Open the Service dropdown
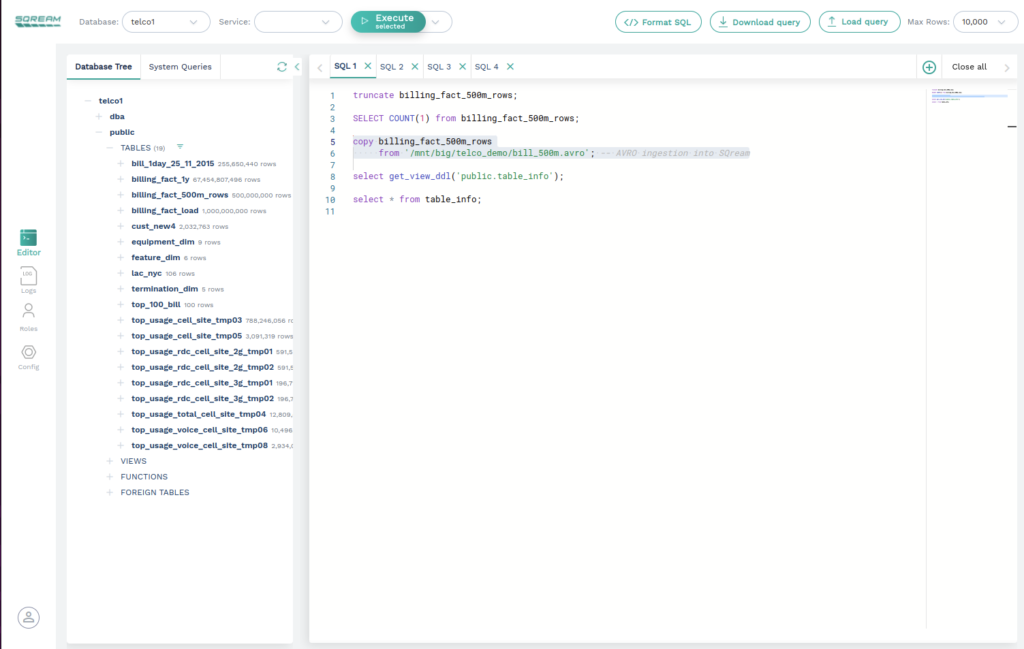 pos(297,20)
